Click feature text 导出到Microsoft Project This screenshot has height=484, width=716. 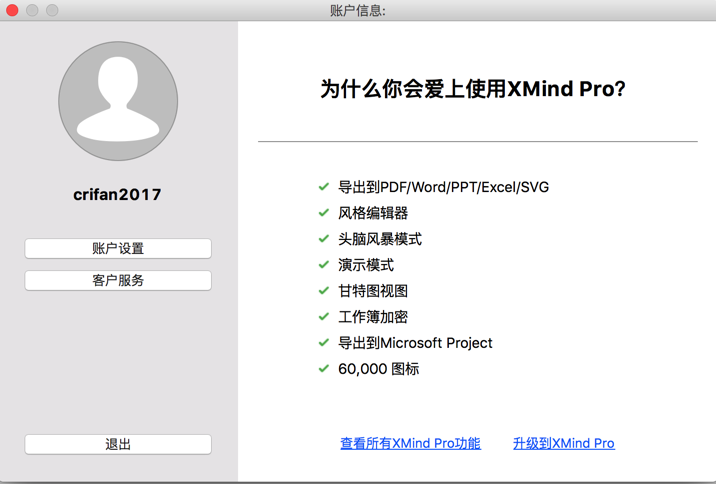[415, 343]
